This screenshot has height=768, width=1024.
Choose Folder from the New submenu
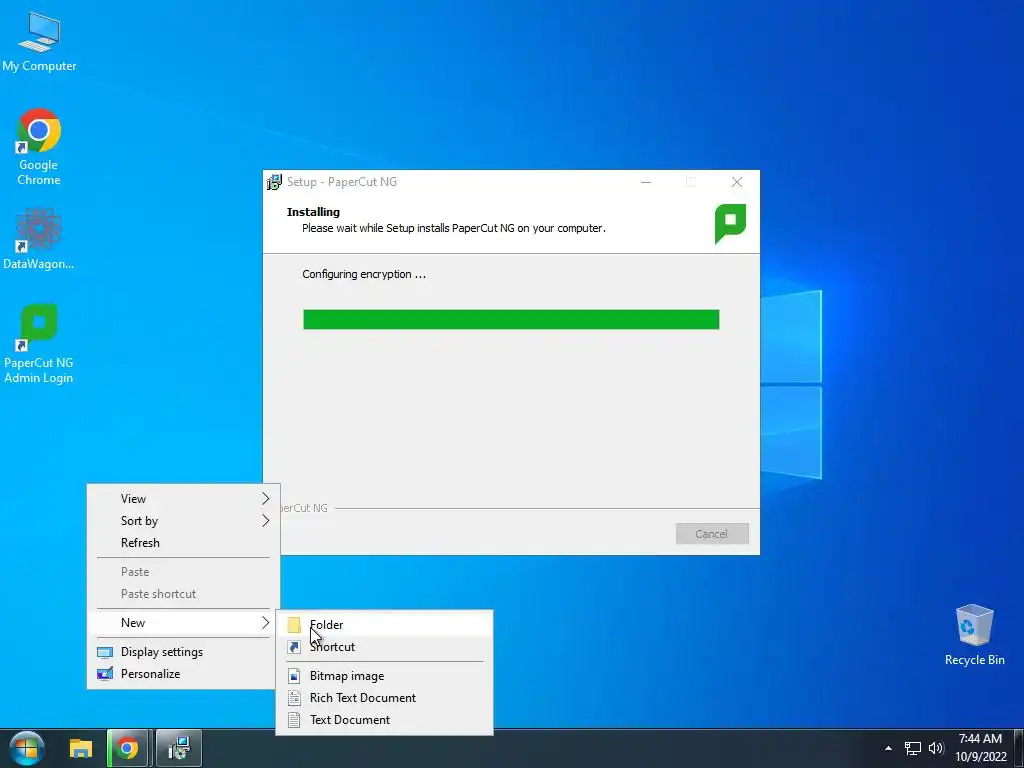pyautogui.click(x=385, y=625)
